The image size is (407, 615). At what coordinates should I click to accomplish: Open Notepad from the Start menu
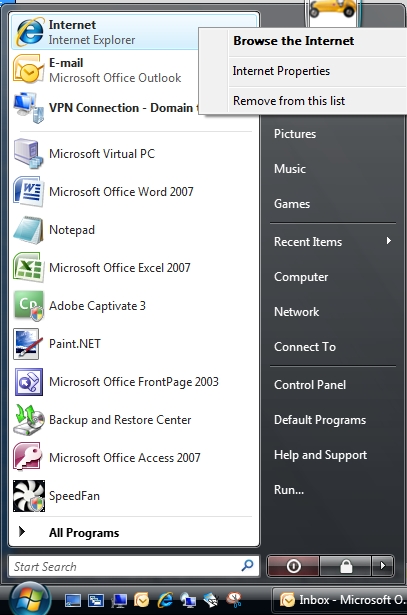coord(133,229)
